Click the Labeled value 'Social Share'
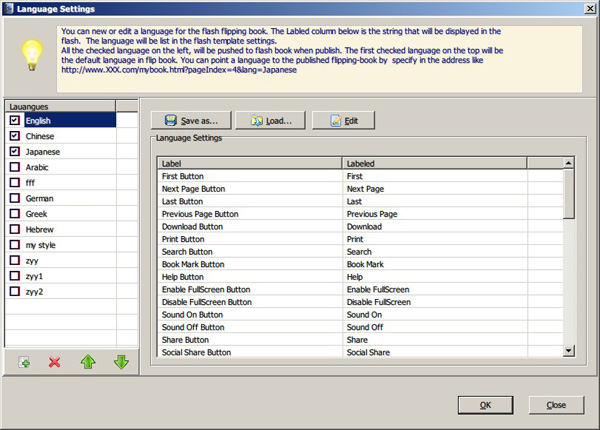The height and width of the screenshot is (430, 600). pos(368,352)
